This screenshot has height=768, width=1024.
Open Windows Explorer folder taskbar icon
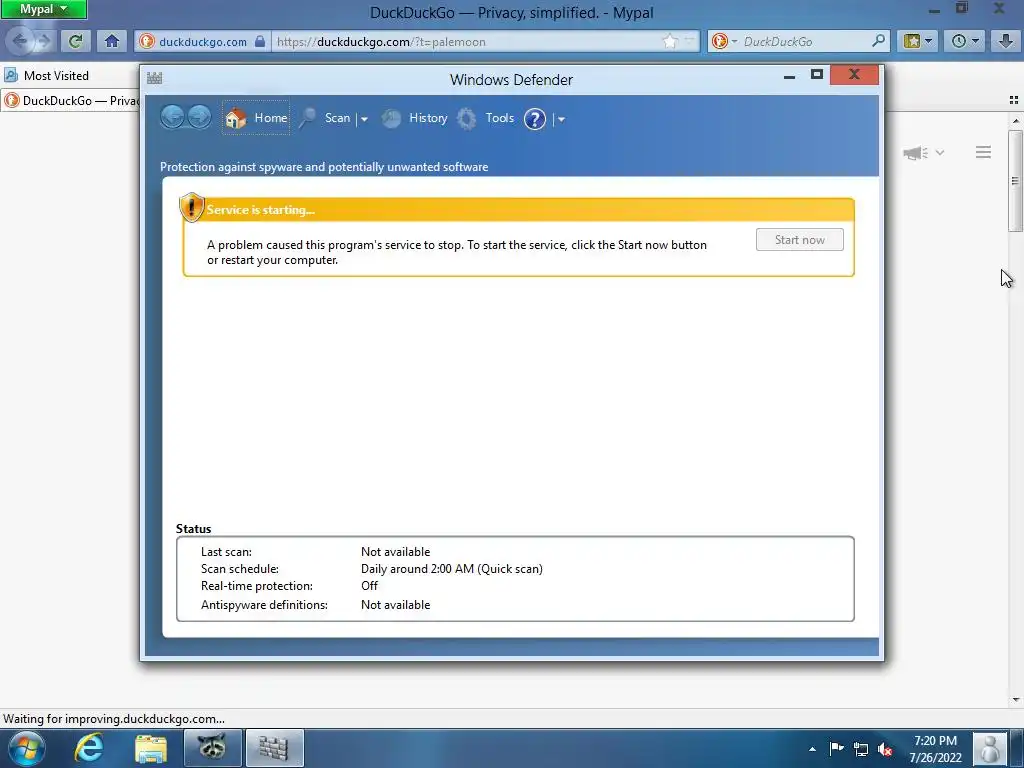(x=151, y=748)
